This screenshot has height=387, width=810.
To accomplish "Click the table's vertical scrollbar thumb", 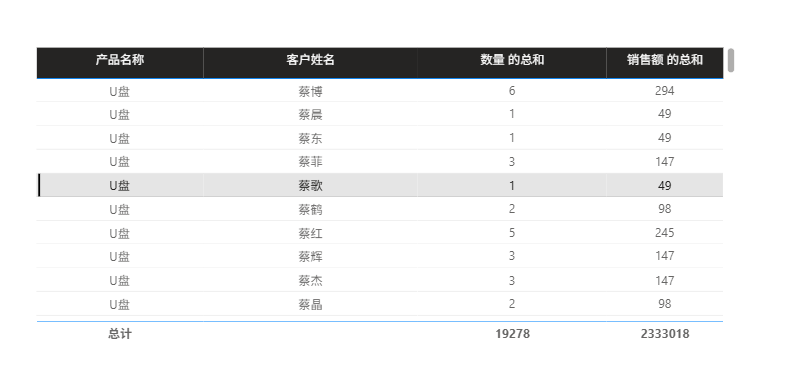I will click(731, 60).
